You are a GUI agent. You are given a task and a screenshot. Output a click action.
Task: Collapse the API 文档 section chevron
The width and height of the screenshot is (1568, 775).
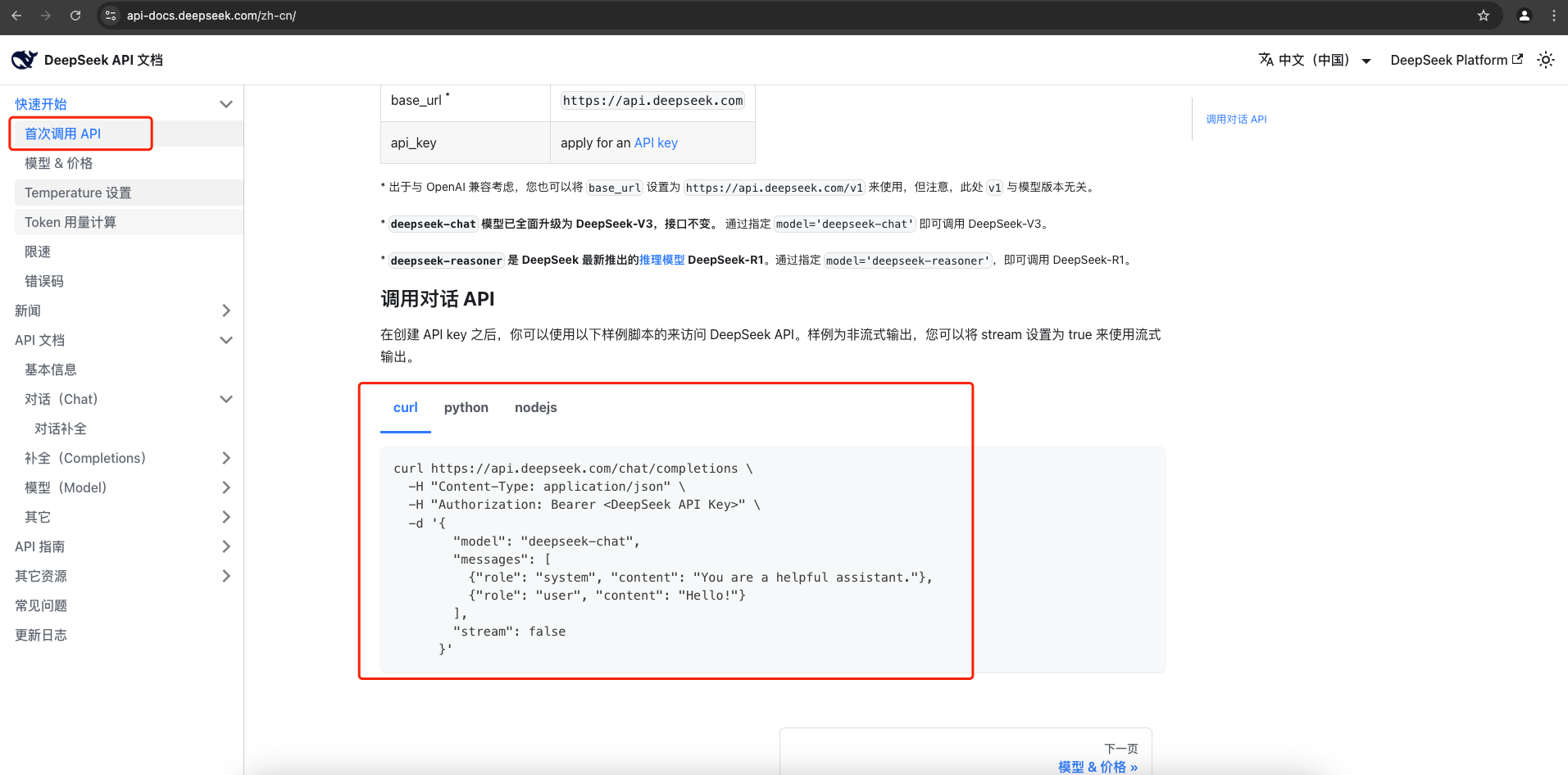pyautogui.click(x=226, y=340)
